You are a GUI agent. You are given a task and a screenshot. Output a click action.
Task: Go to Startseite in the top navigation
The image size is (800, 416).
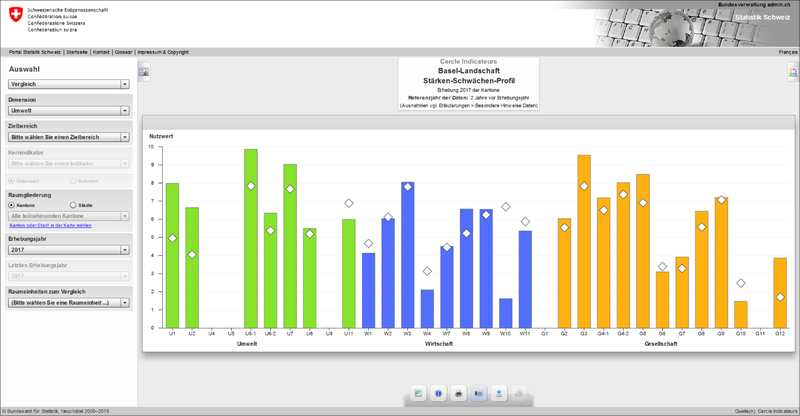tap(77, 52)
